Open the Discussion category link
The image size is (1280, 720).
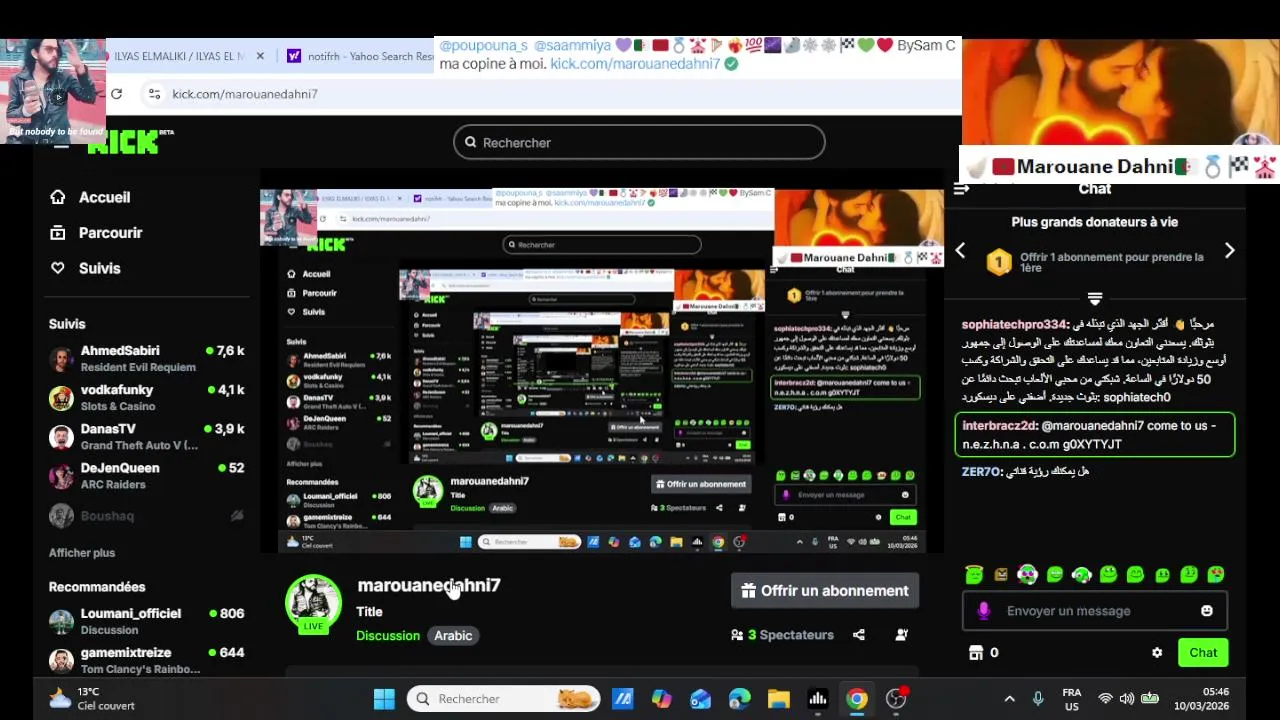click(x=388, y=636)
